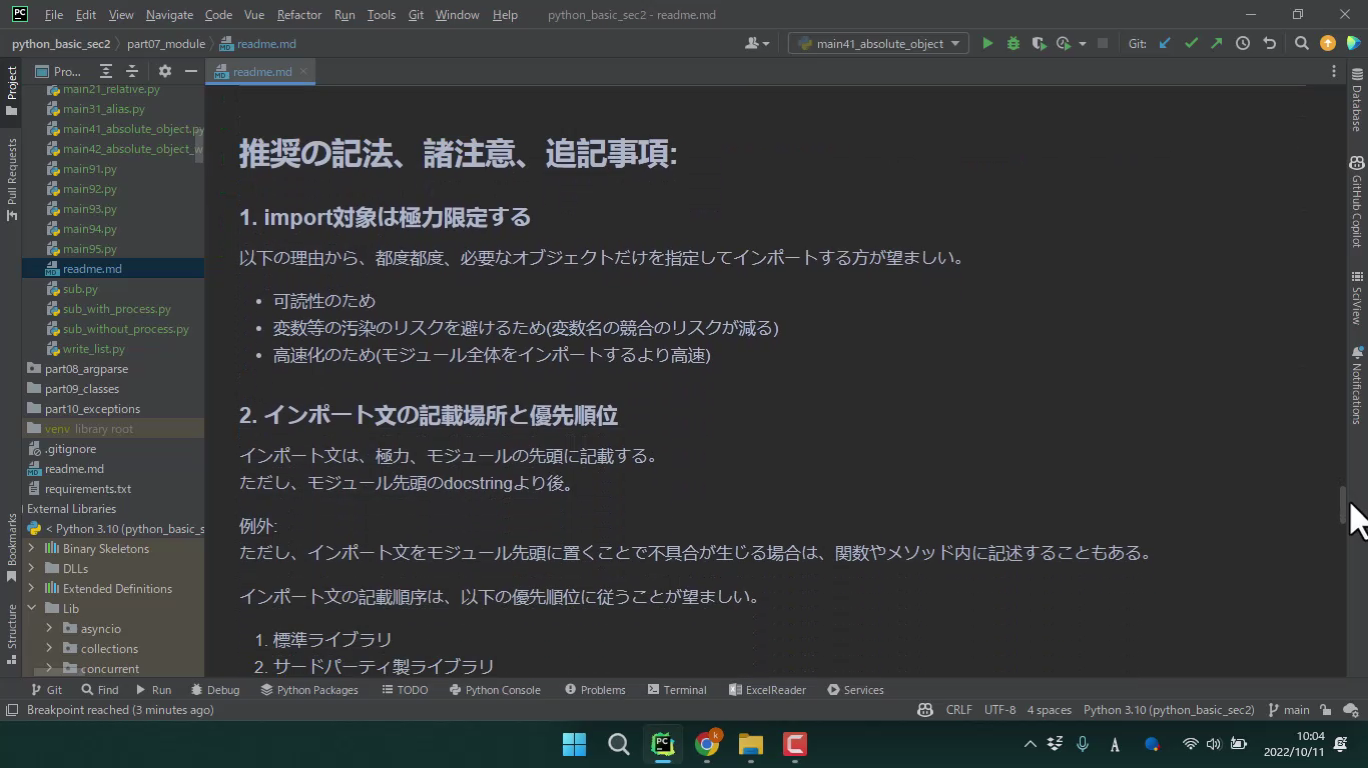Start debugging with the green bug icon
This screenshot has height=768, width=1368.
(1013, 44)
